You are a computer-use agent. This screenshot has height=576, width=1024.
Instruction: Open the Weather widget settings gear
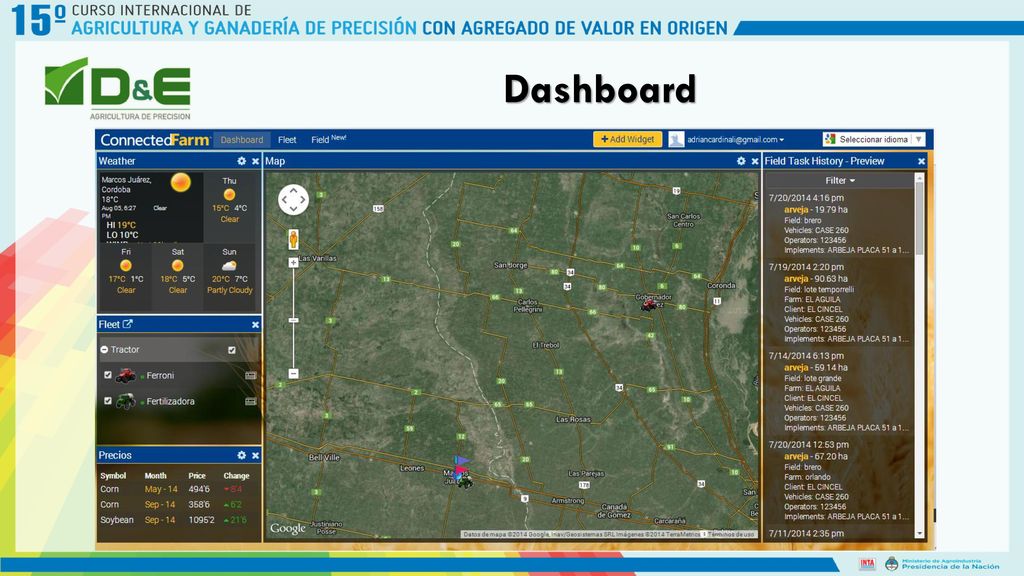click(x=242, y=161)
